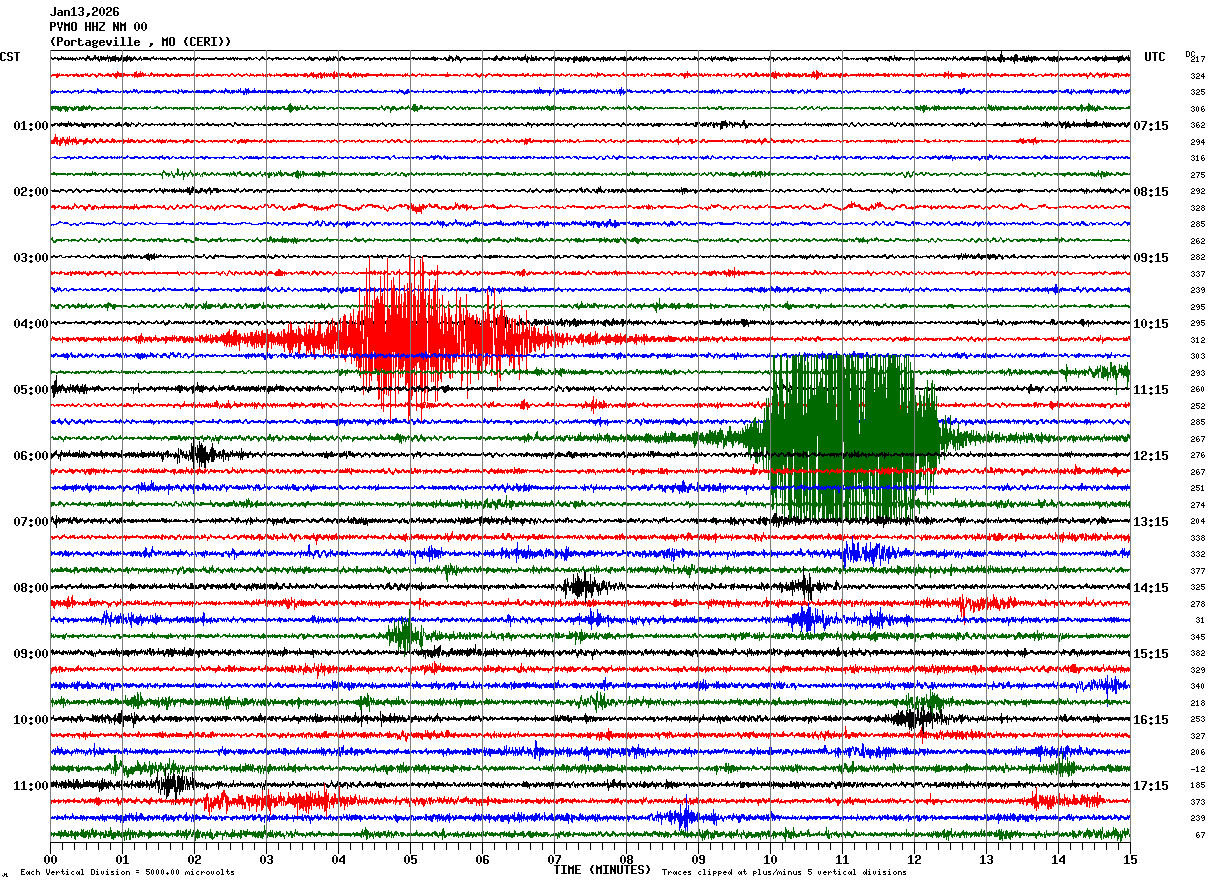Select the 13:15 UTC time marker

pos(1151,522)
